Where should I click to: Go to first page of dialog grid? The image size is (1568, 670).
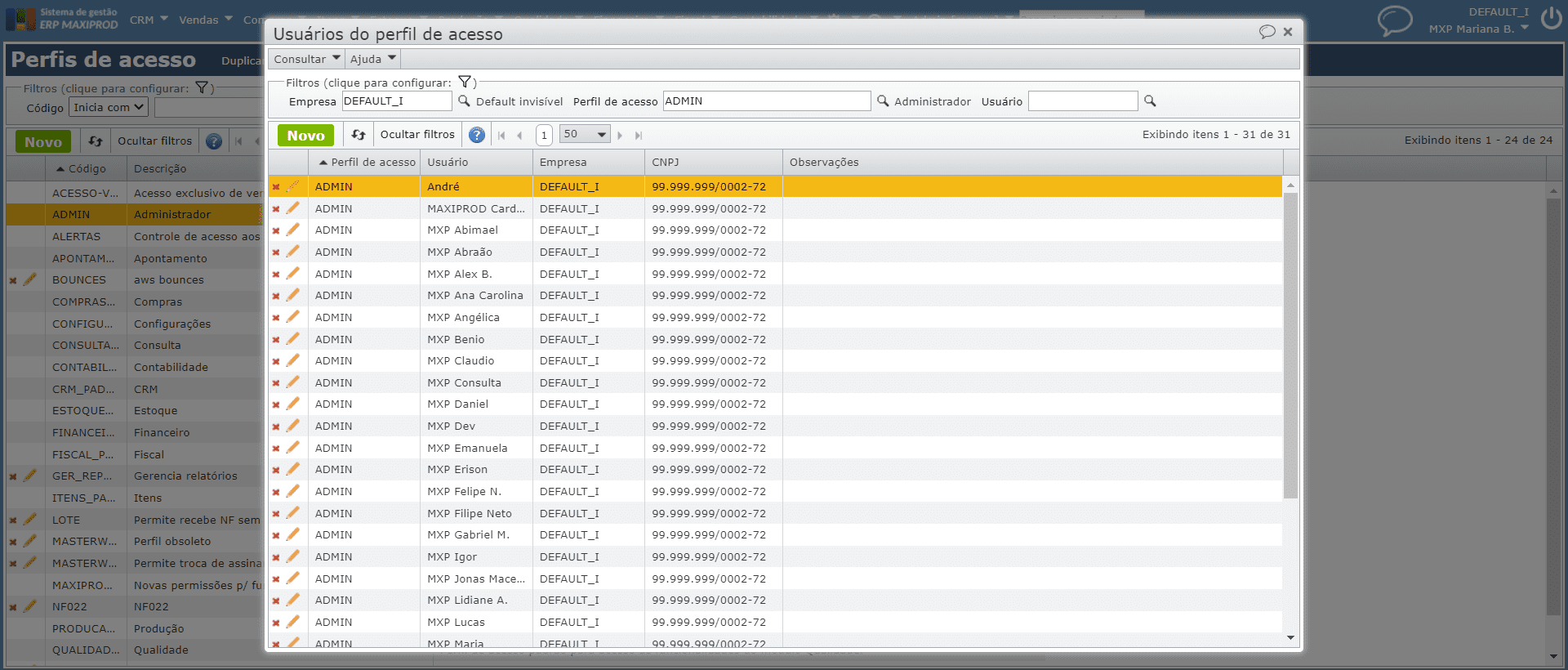(x=501, y=135)
